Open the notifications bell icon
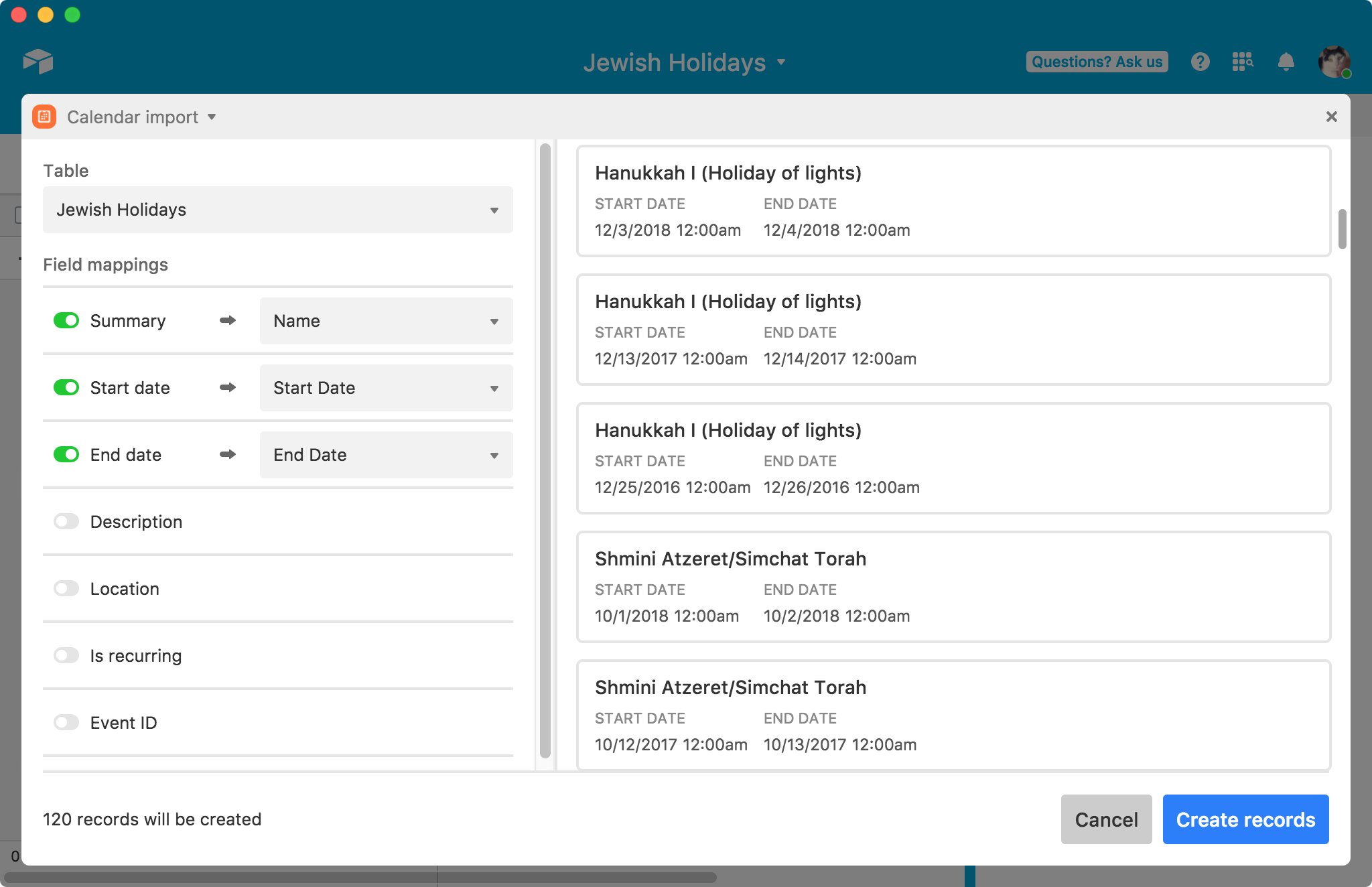 [1286, 62]
